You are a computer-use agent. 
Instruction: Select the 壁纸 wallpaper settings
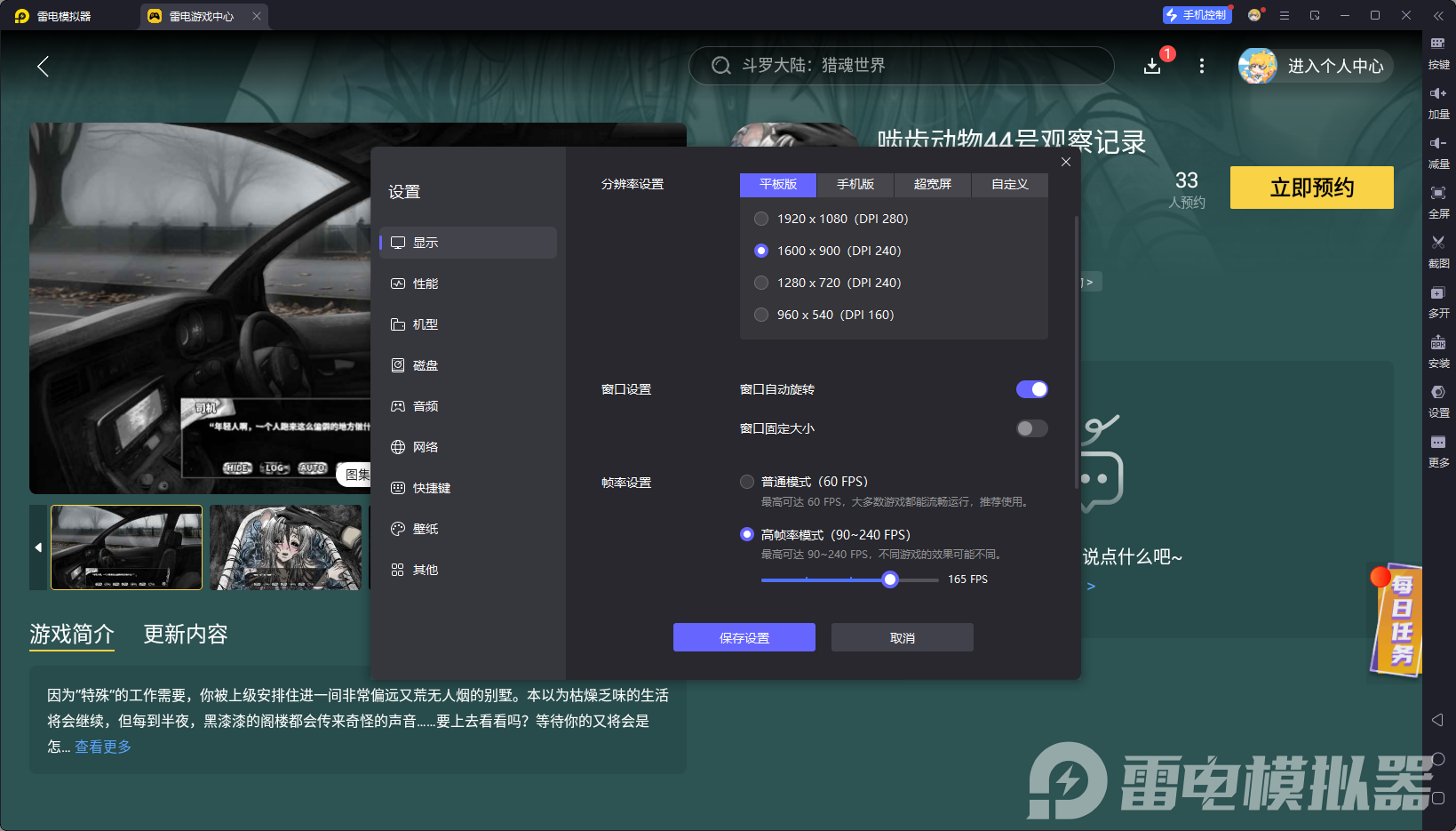(425, 528)
